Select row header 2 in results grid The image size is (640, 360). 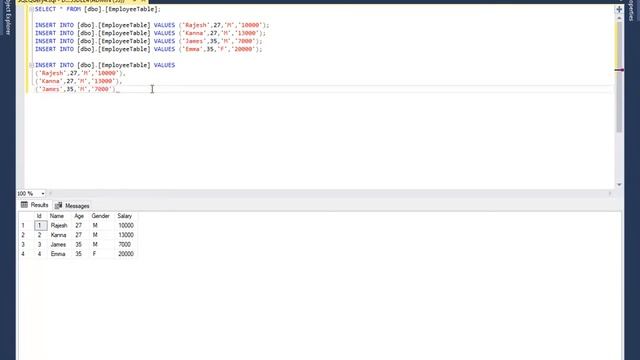point(25,235)
